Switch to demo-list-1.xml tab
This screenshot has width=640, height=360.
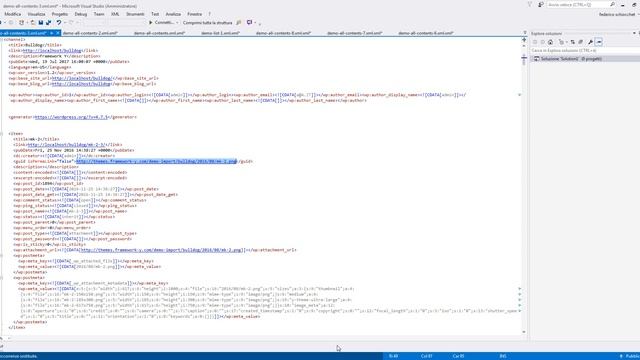click(221, 33)
